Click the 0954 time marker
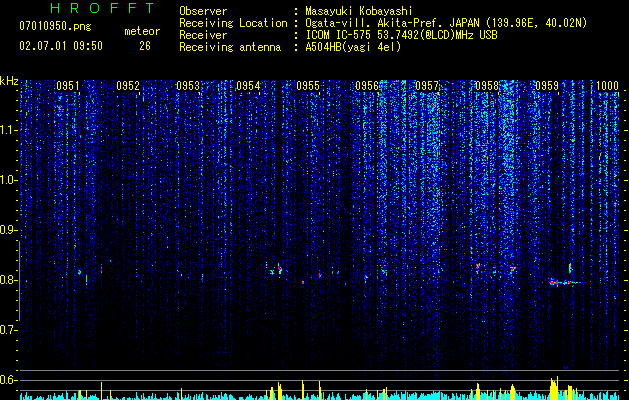The image size is (629, 400). pyautogui.click(x=248, y=86)
